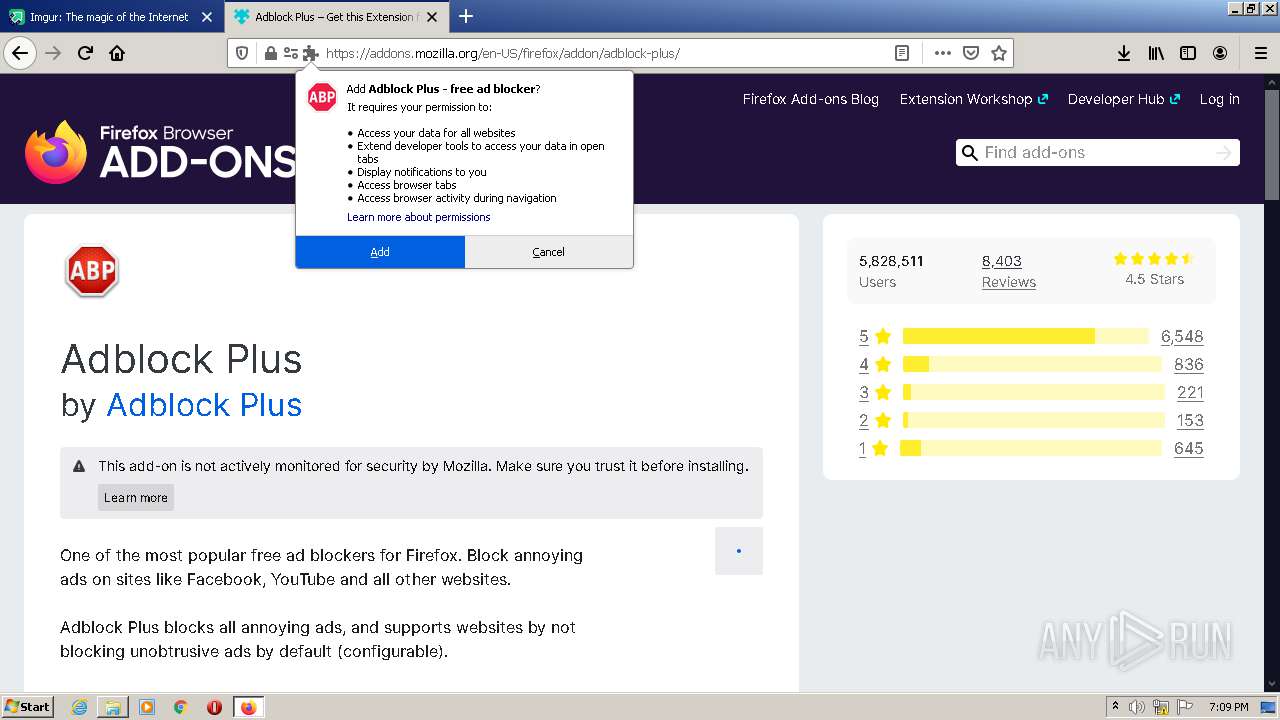The width and height of the screenshot is (1280, 720).
Task: Click the site security padlock icon
Action: tap(270, 53)
